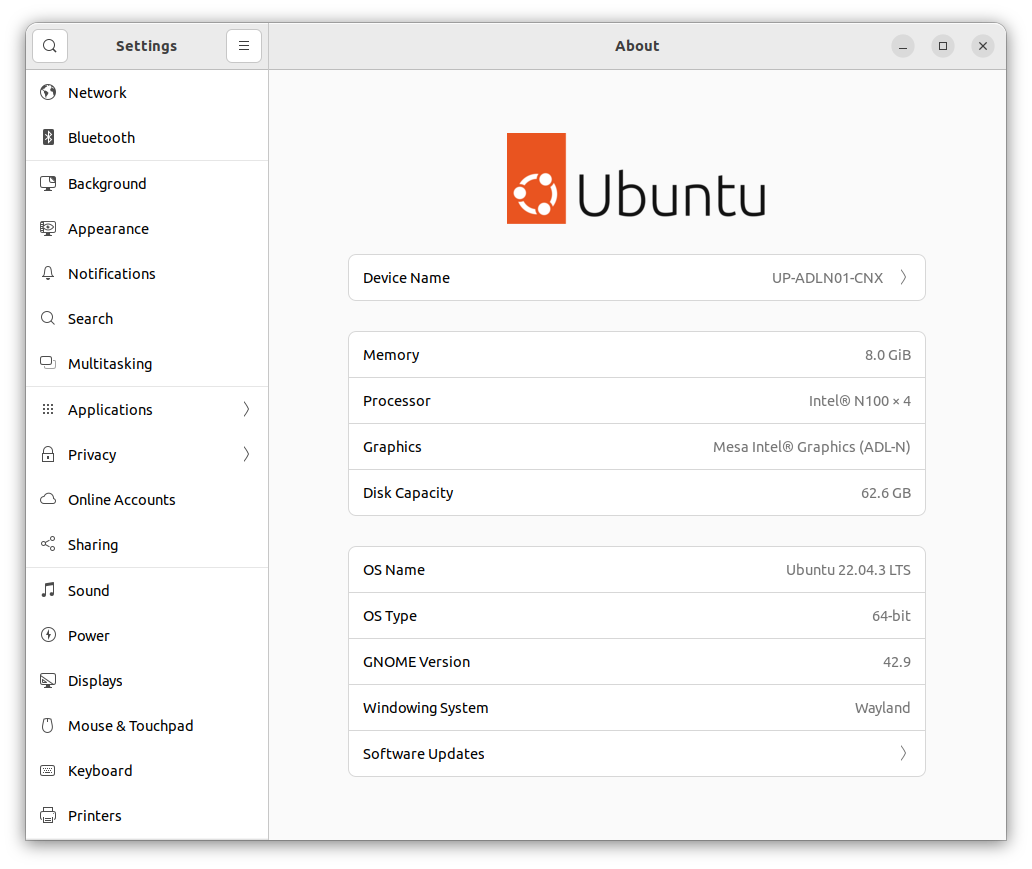Go to Power settings
Viewport: 1032px width, 869px height.
[147, 635]
